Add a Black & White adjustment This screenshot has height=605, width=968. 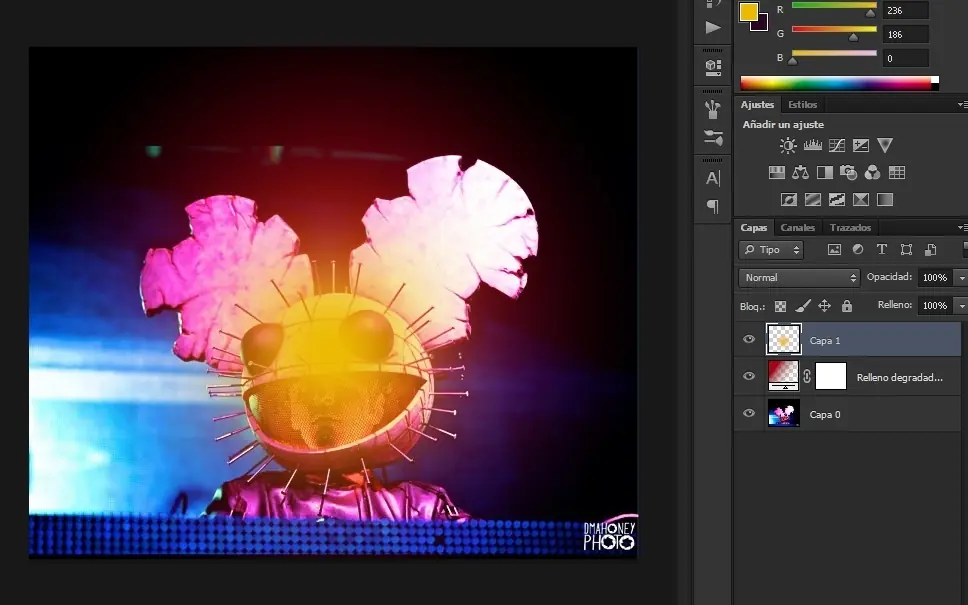pos(825,173)
